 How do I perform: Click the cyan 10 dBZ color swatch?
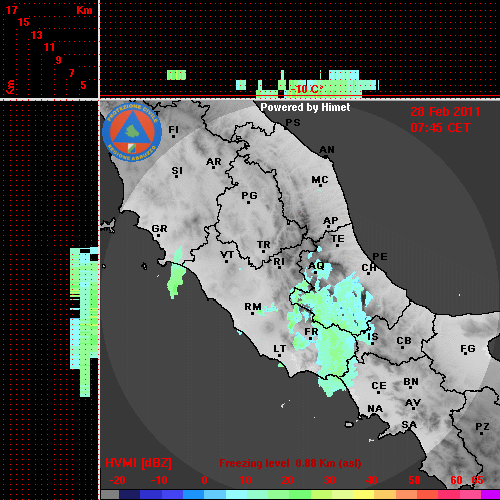click(237, 495)
